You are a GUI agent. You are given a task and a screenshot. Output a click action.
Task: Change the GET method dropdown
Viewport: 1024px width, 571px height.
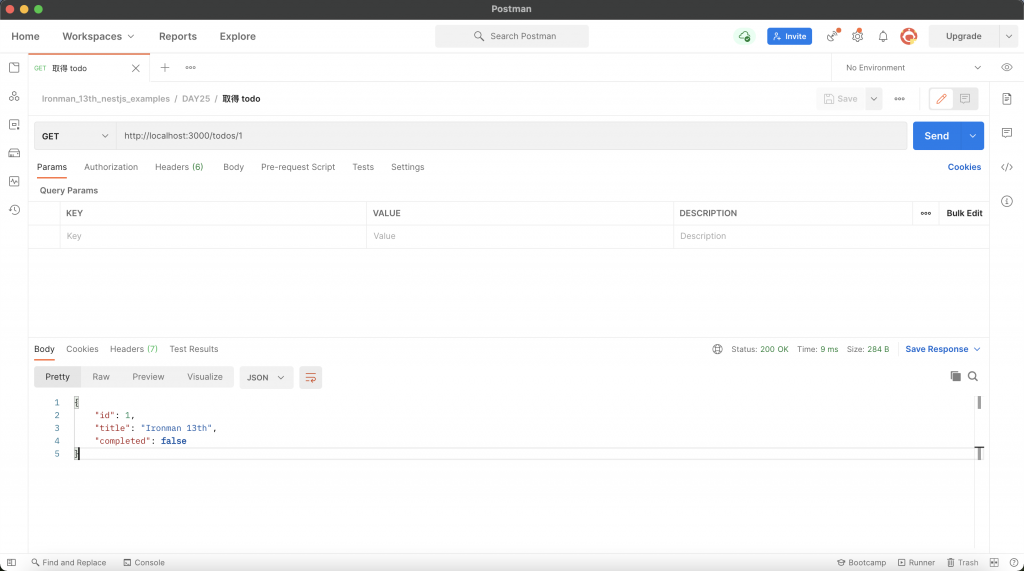pos(75,136)
